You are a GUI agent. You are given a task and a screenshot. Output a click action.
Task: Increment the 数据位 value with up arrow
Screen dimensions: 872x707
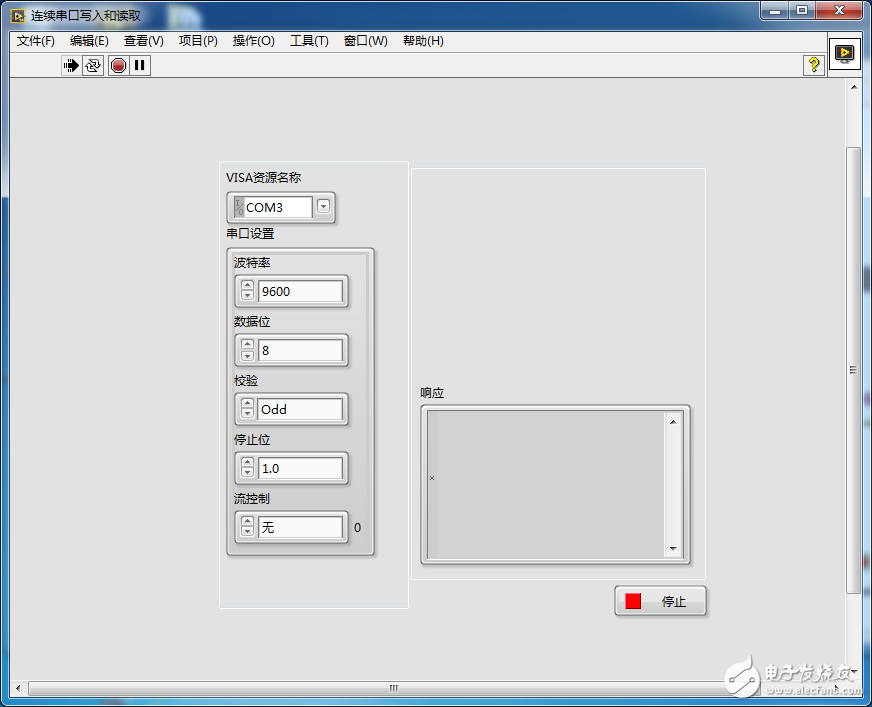[247, 345]
